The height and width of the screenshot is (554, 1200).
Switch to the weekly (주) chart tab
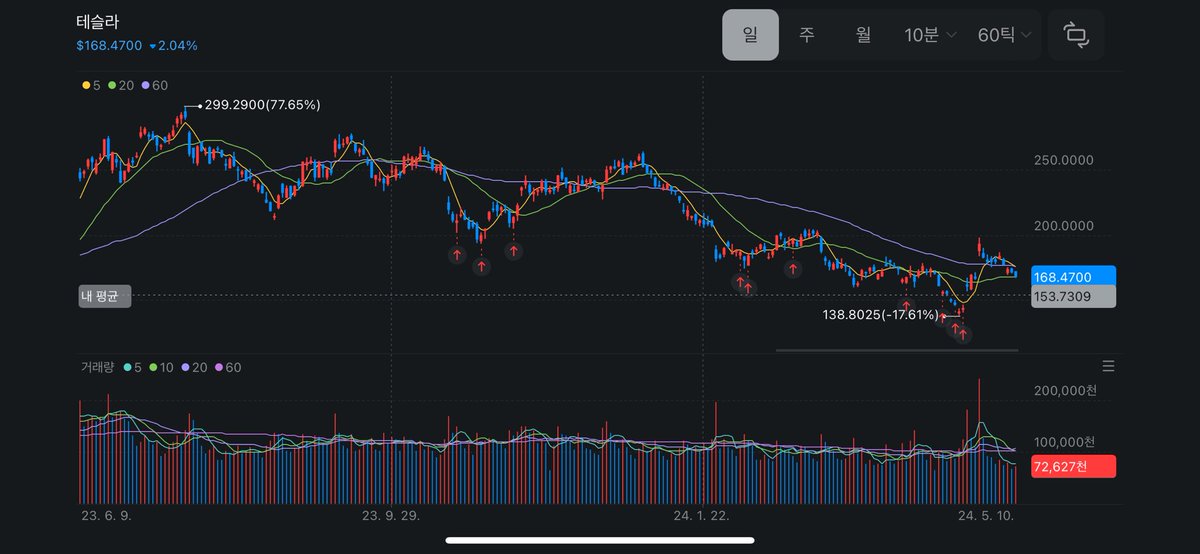807,35
